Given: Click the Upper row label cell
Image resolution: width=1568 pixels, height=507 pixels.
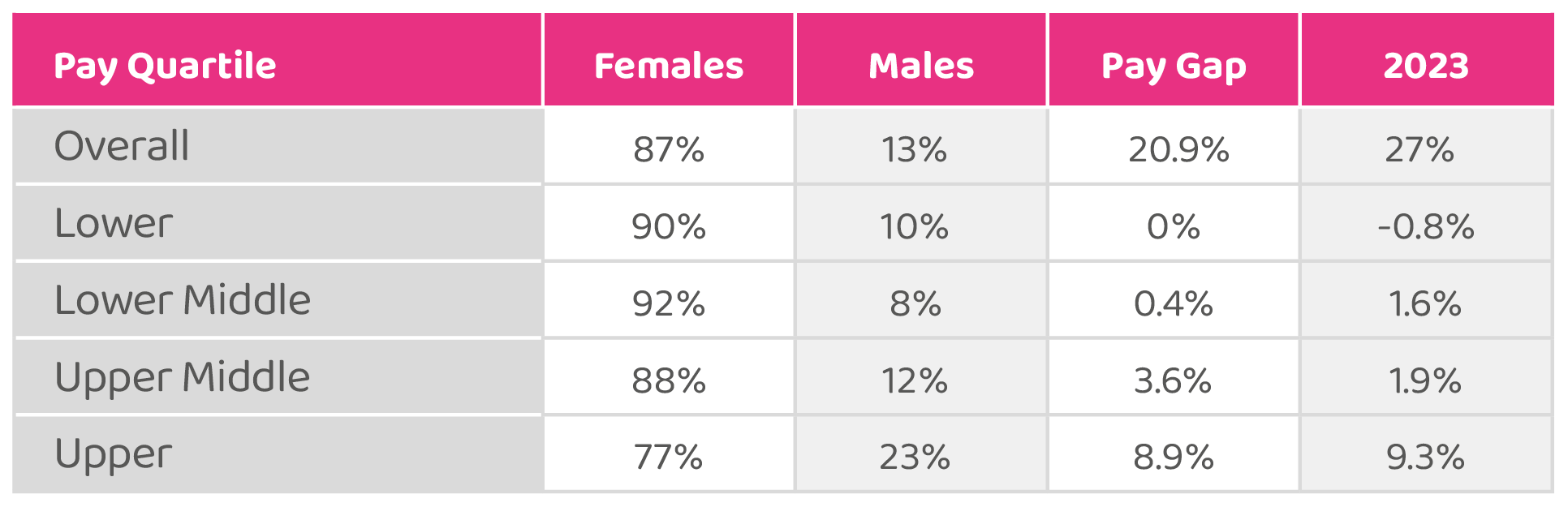Looking at the screenshot, I should click(x=114, y=454).
